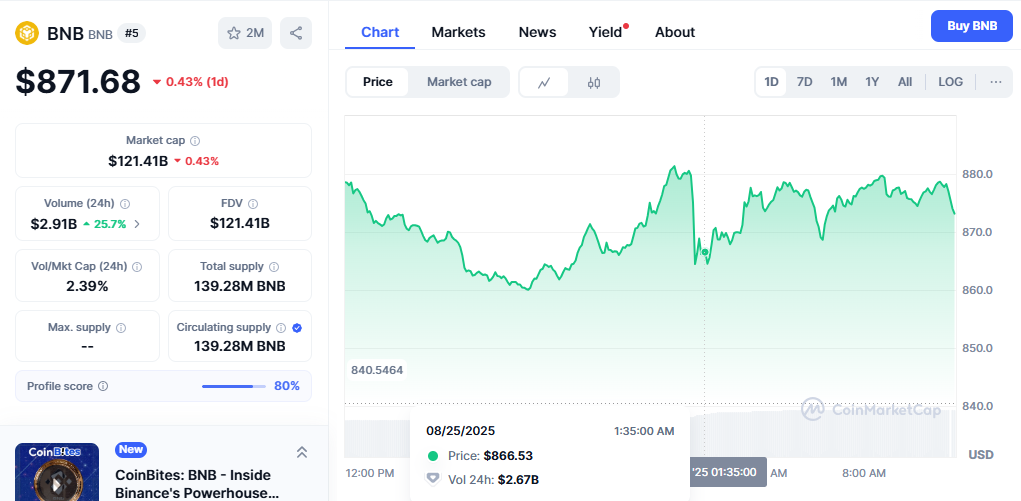The height and width of the screenshot is (501, 1021).
Task: Toggle chart to Price view
Action: click(378, 82)
